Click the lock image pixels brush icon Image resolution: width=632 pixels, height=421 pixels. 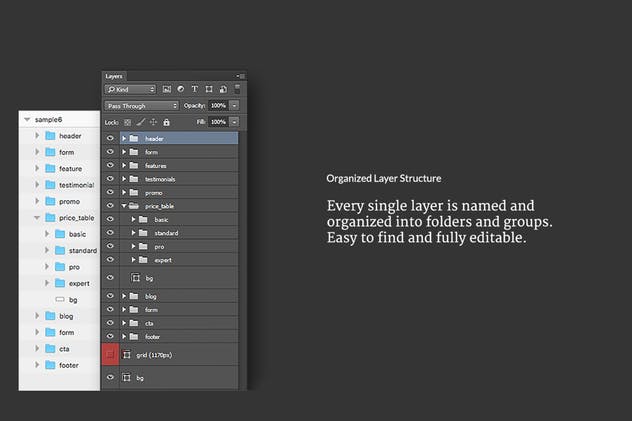(140, 122)
